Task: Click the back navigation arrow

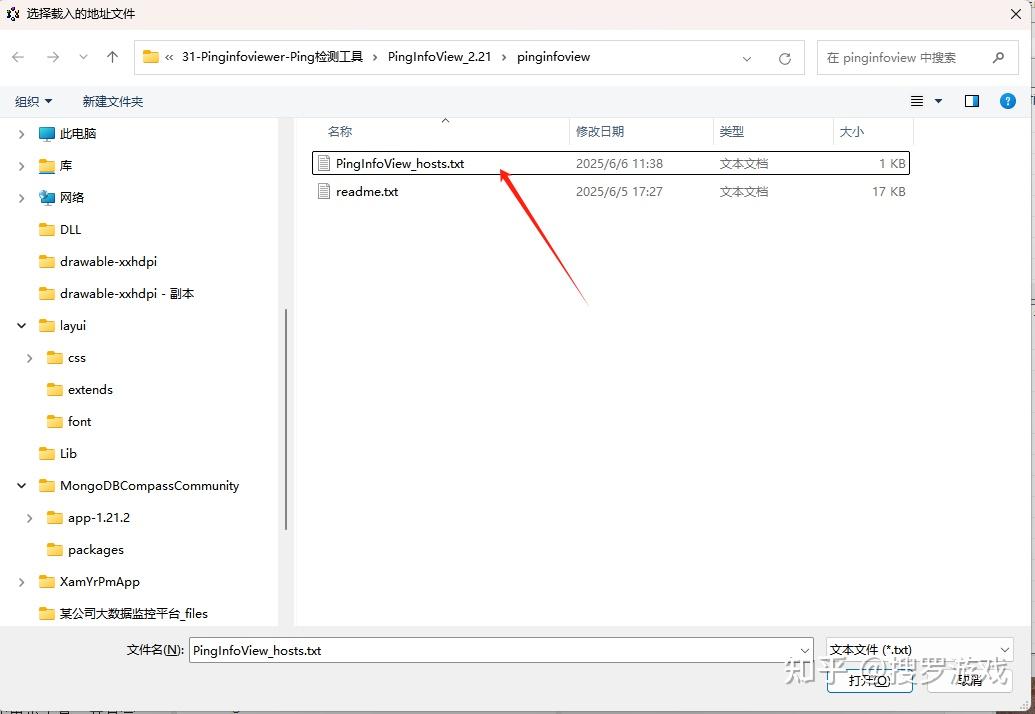Action: pyautogui.click(x=18, y=57)
